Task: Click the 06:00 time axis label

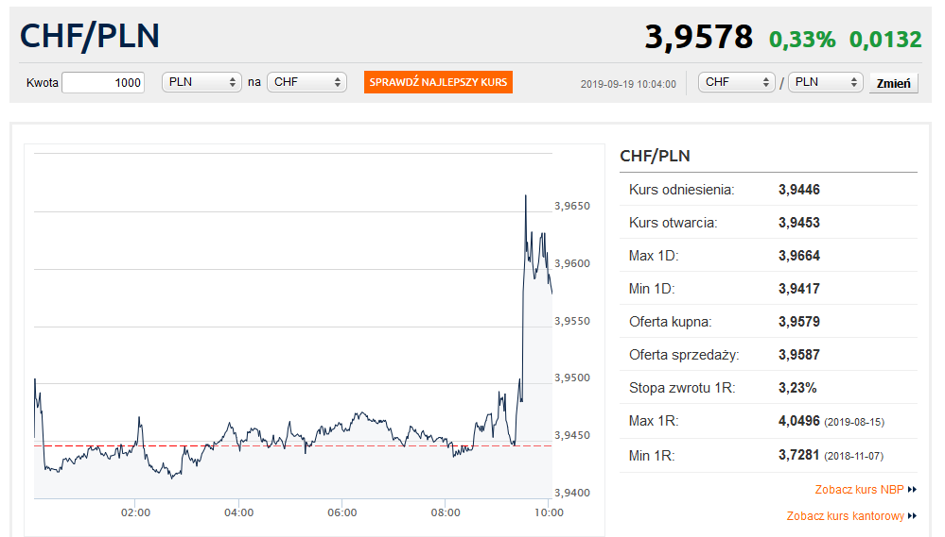Action: coord(342,513)
